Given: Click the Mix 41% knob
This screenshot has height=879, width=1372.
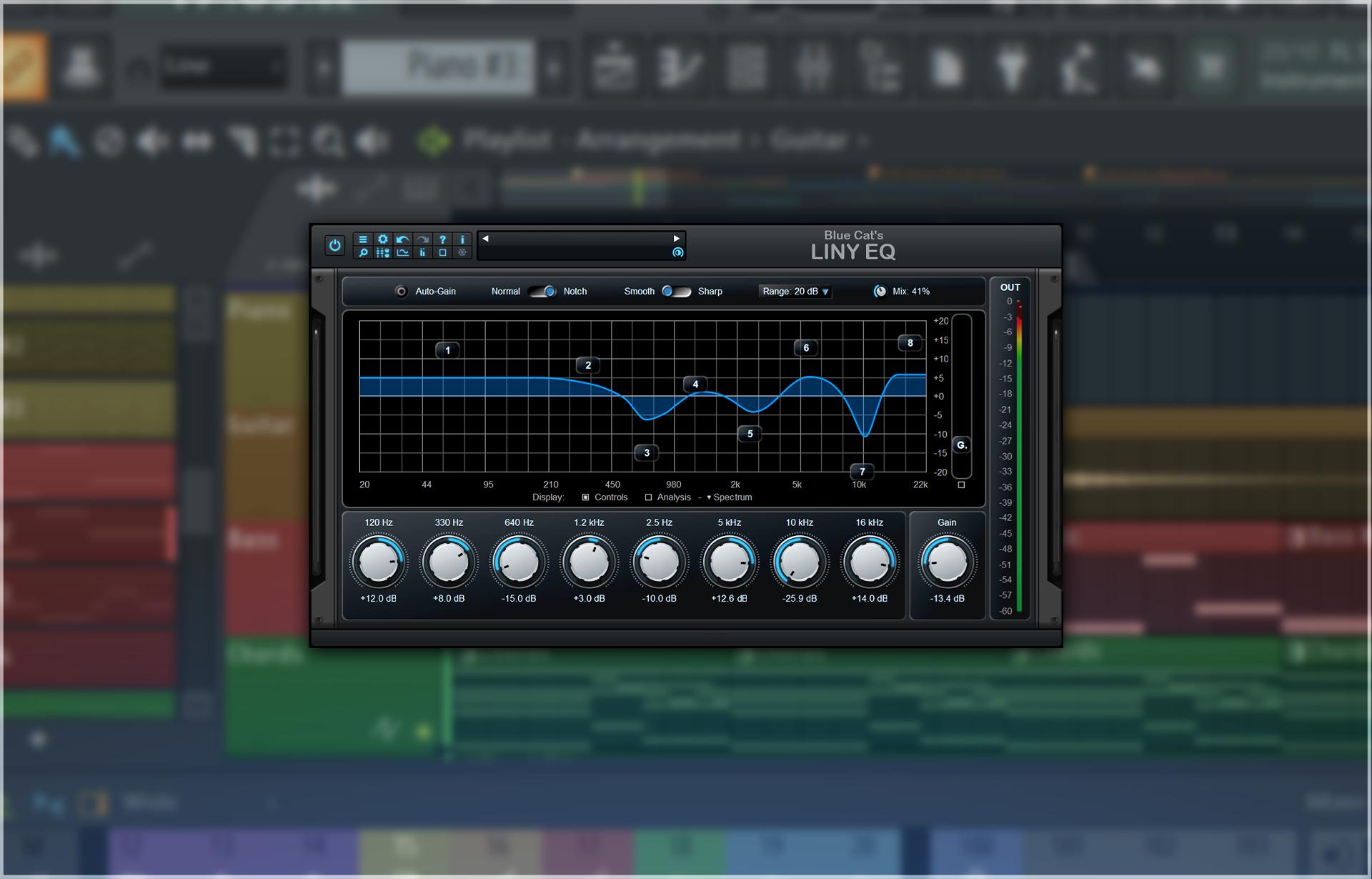Looking at the screenshot, I should (880, 292).
